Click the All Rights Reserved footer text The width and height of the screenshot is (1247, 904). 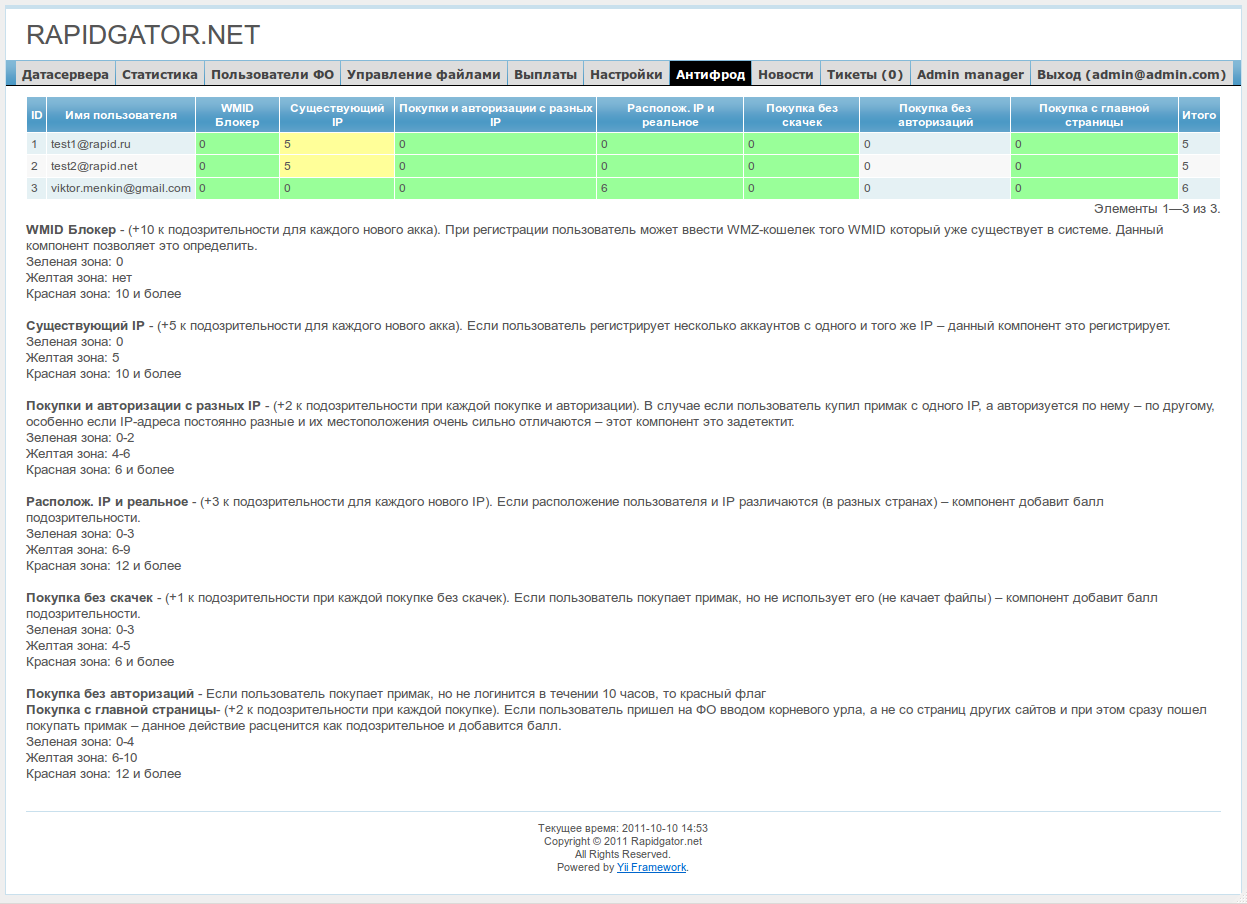[x=623, y=855]
